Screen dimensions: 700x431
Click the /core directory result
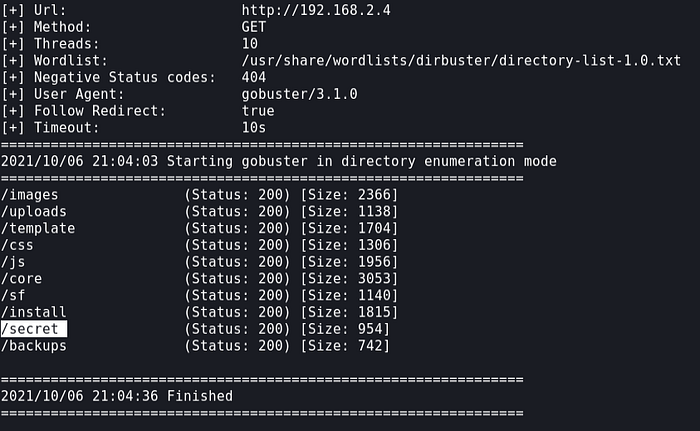(x=22, y=279)
